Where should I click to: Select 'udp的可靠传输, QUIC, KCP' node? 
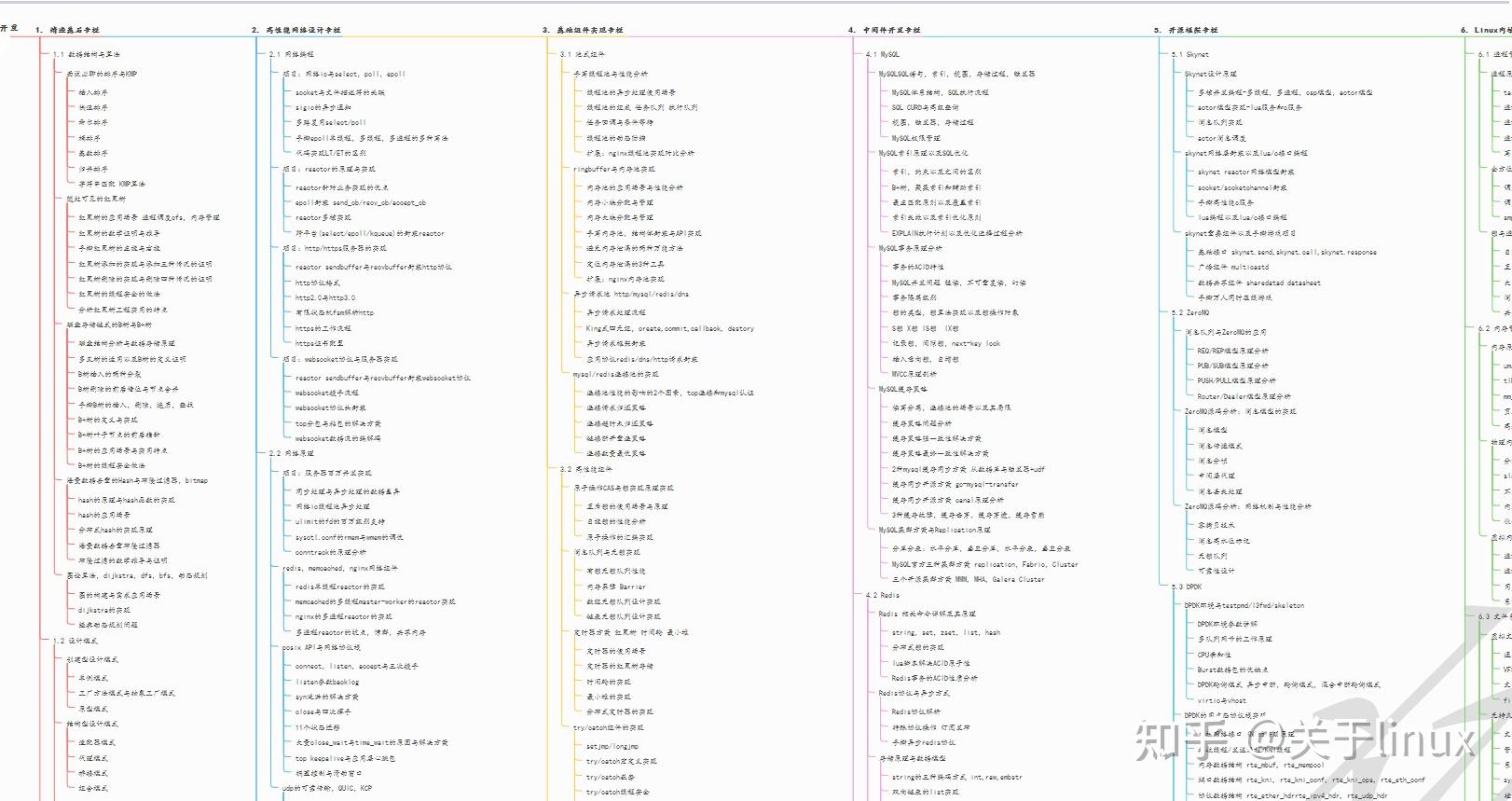[327, 788]
